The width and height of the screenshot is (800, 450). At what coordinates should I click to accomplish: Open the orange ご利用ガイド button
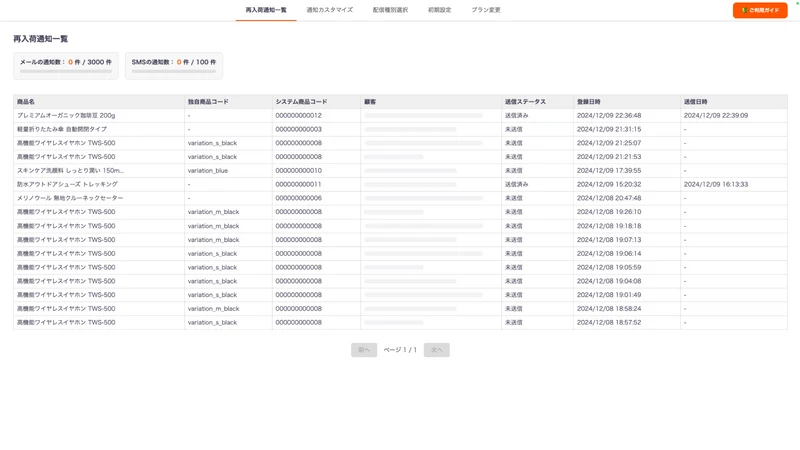pos(760,10)
